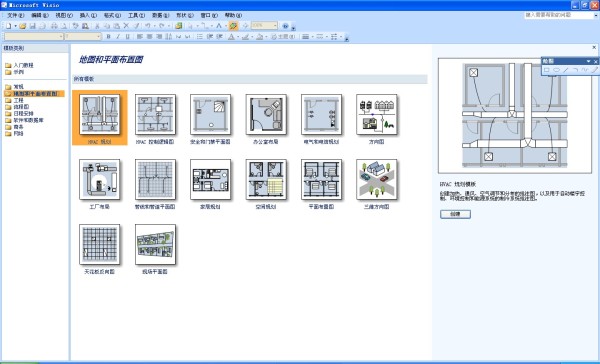The width and height of the screenshot is (600, 364).
Task: Toggle Underline formatting button
Action: pyautogui.click(x=127, y=37)
